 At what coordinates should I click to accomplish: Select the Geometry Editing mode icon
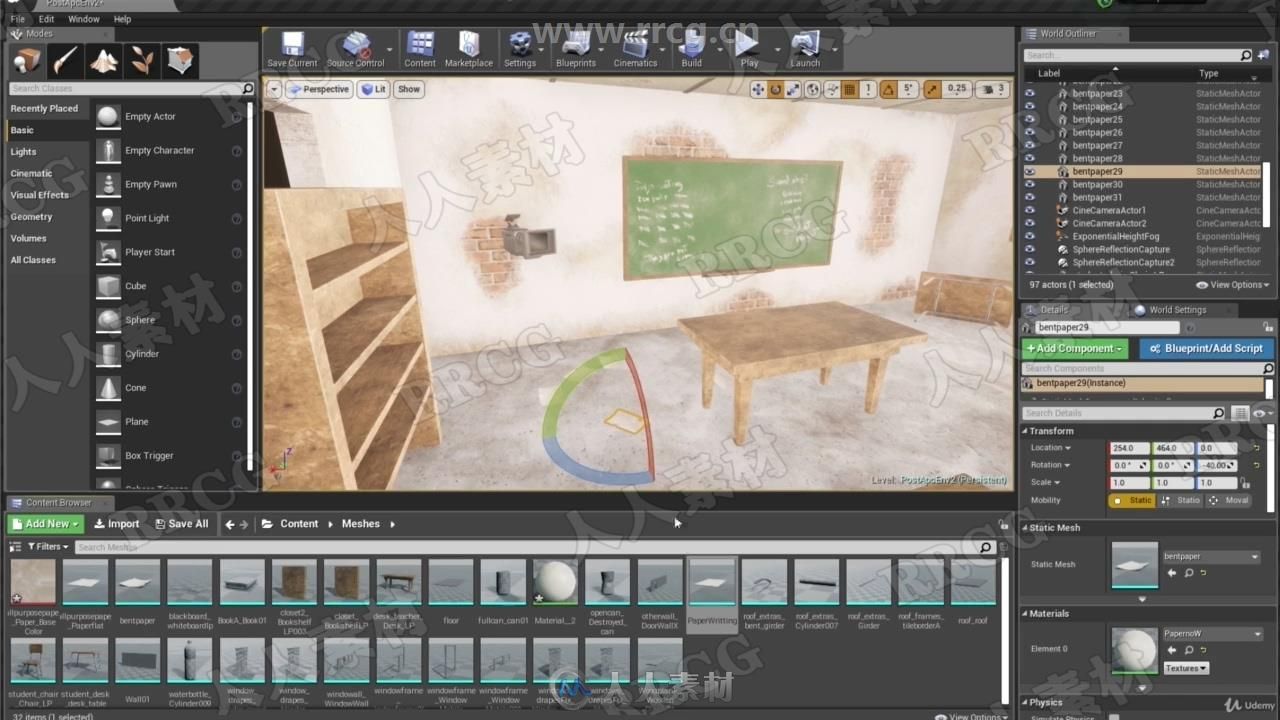[180, 61]
